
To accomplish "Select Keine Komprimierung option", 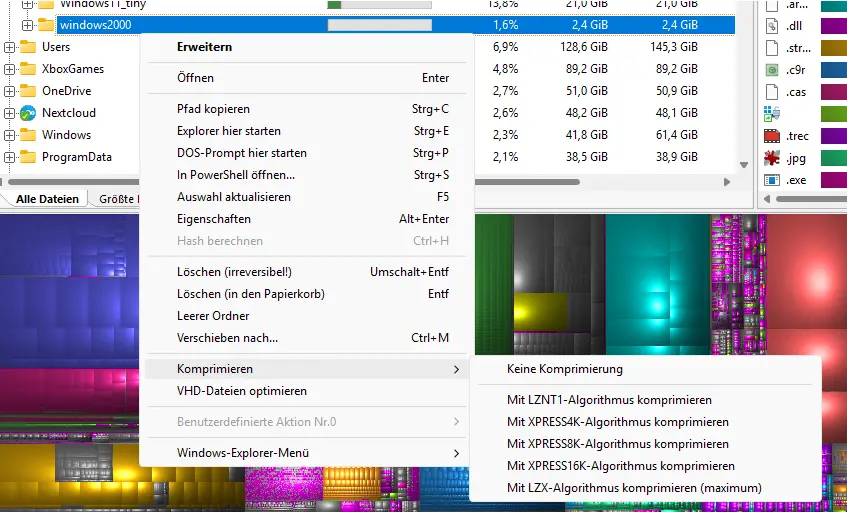I will [564, 369].
